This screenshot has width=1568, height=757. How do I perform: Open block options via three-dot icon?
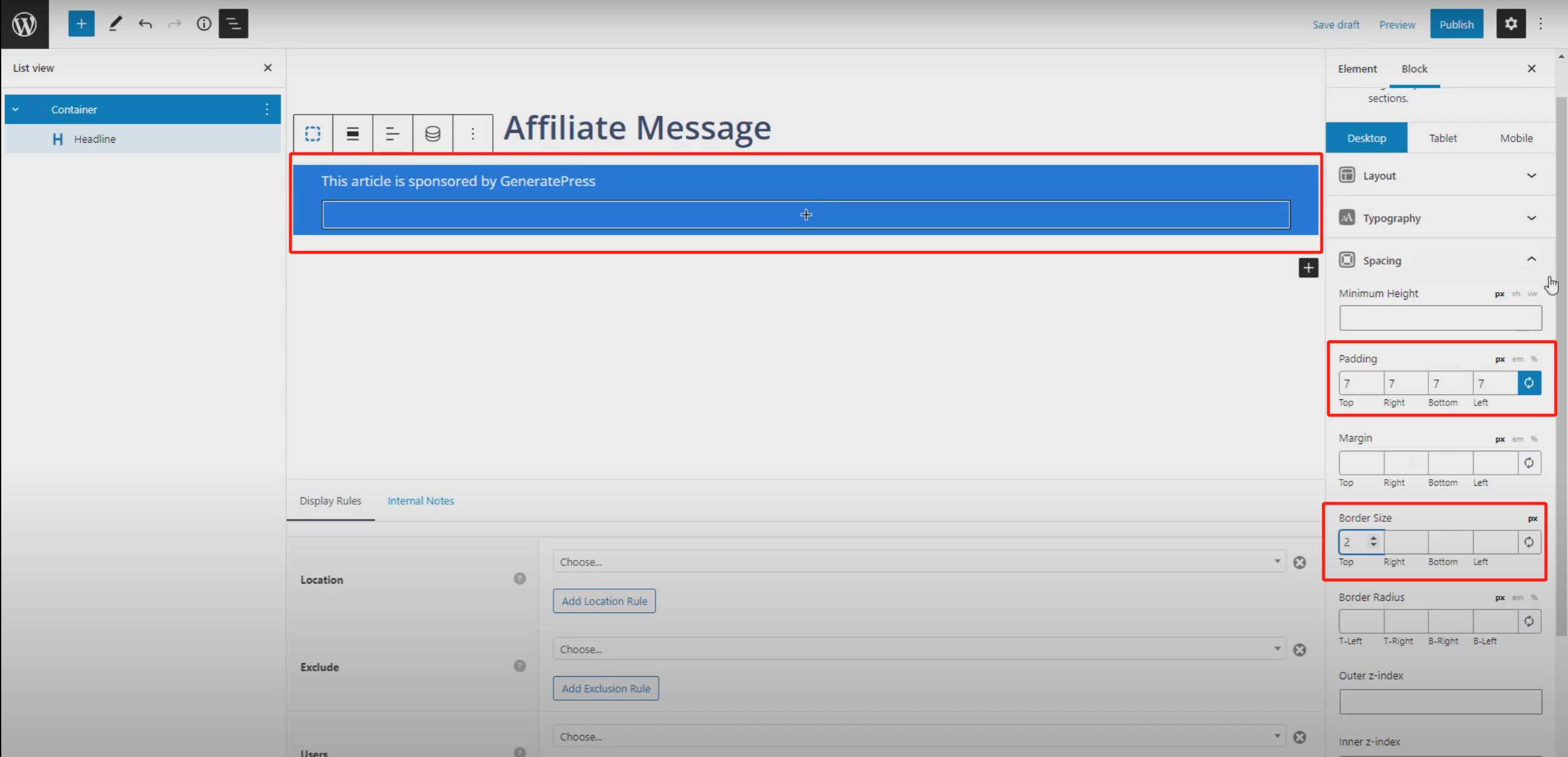pyautogui.click(x=472, y=133)
